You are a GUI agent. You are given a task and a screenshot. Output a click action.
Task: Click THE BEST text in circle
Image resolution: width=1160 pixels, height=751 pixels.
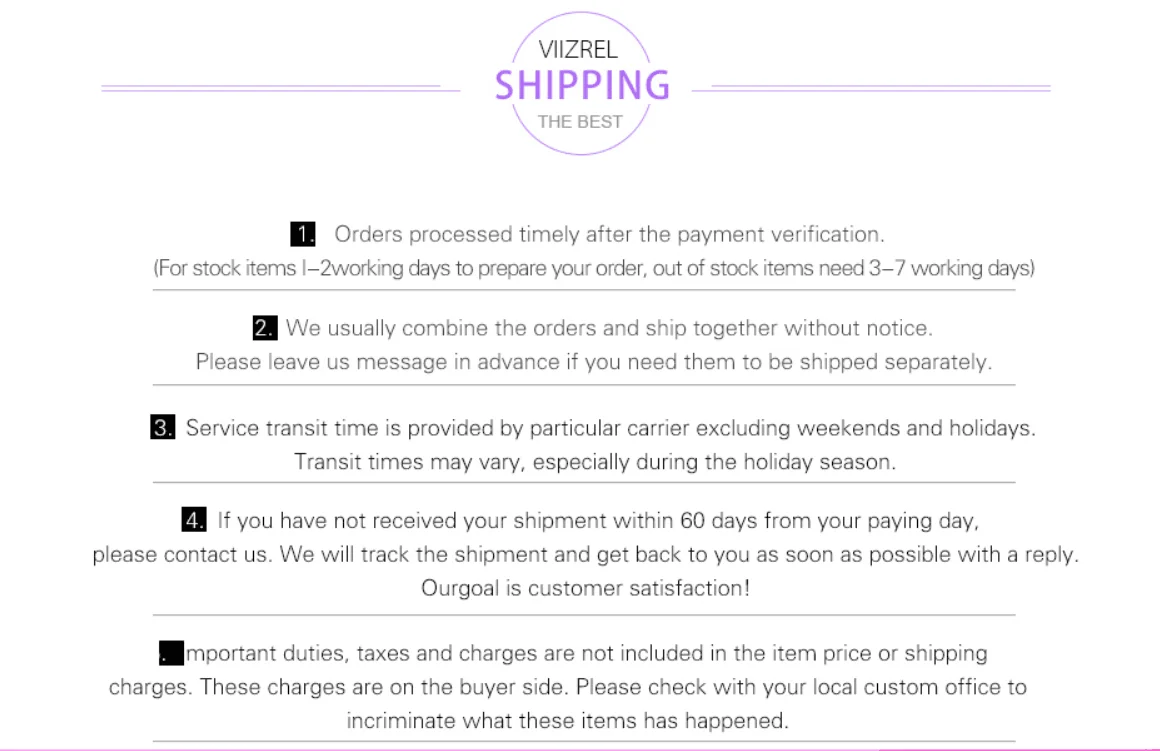580,122
